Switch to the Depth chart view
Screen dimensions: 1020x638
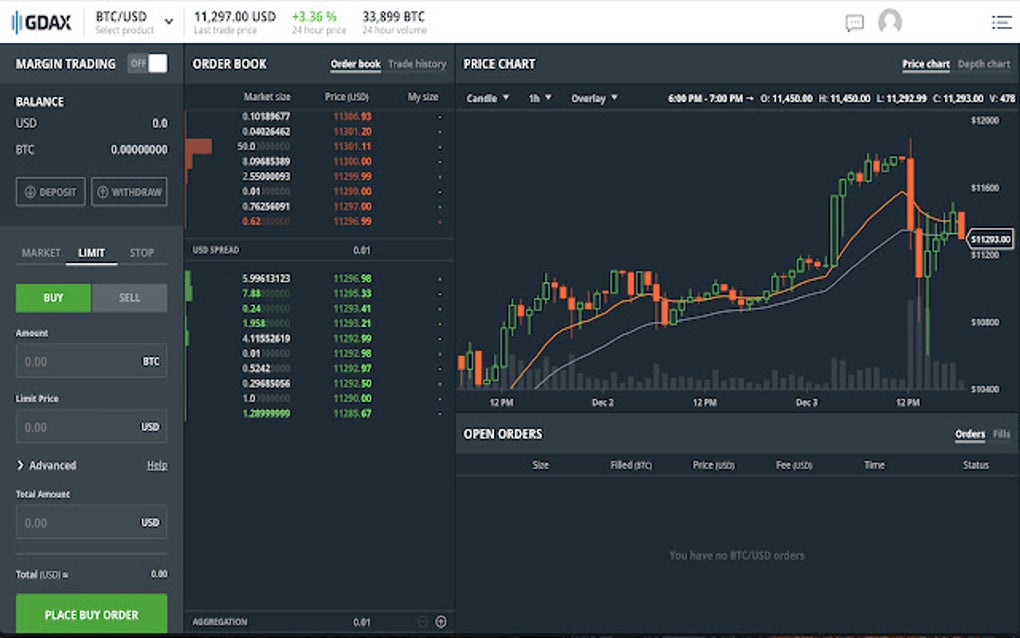984,63
